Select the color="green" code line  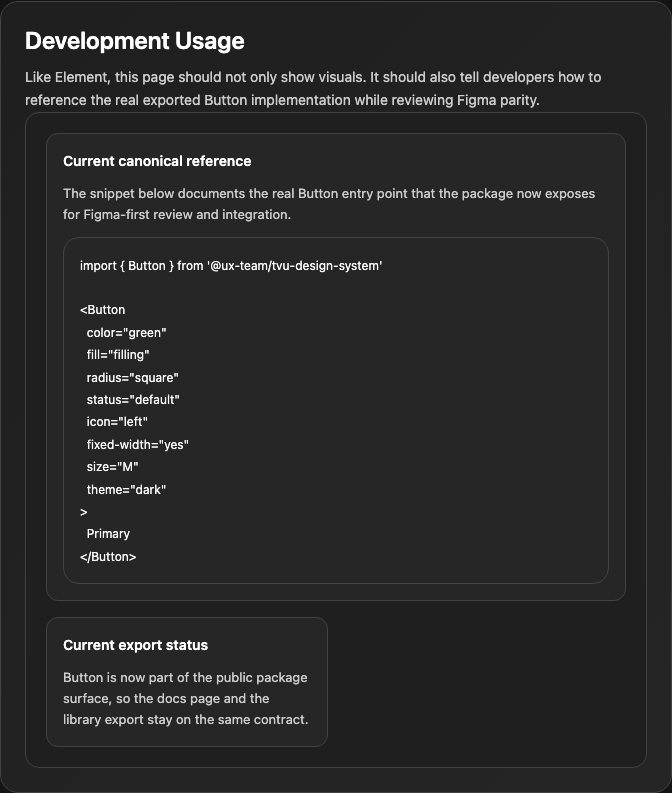click(126, 333)
